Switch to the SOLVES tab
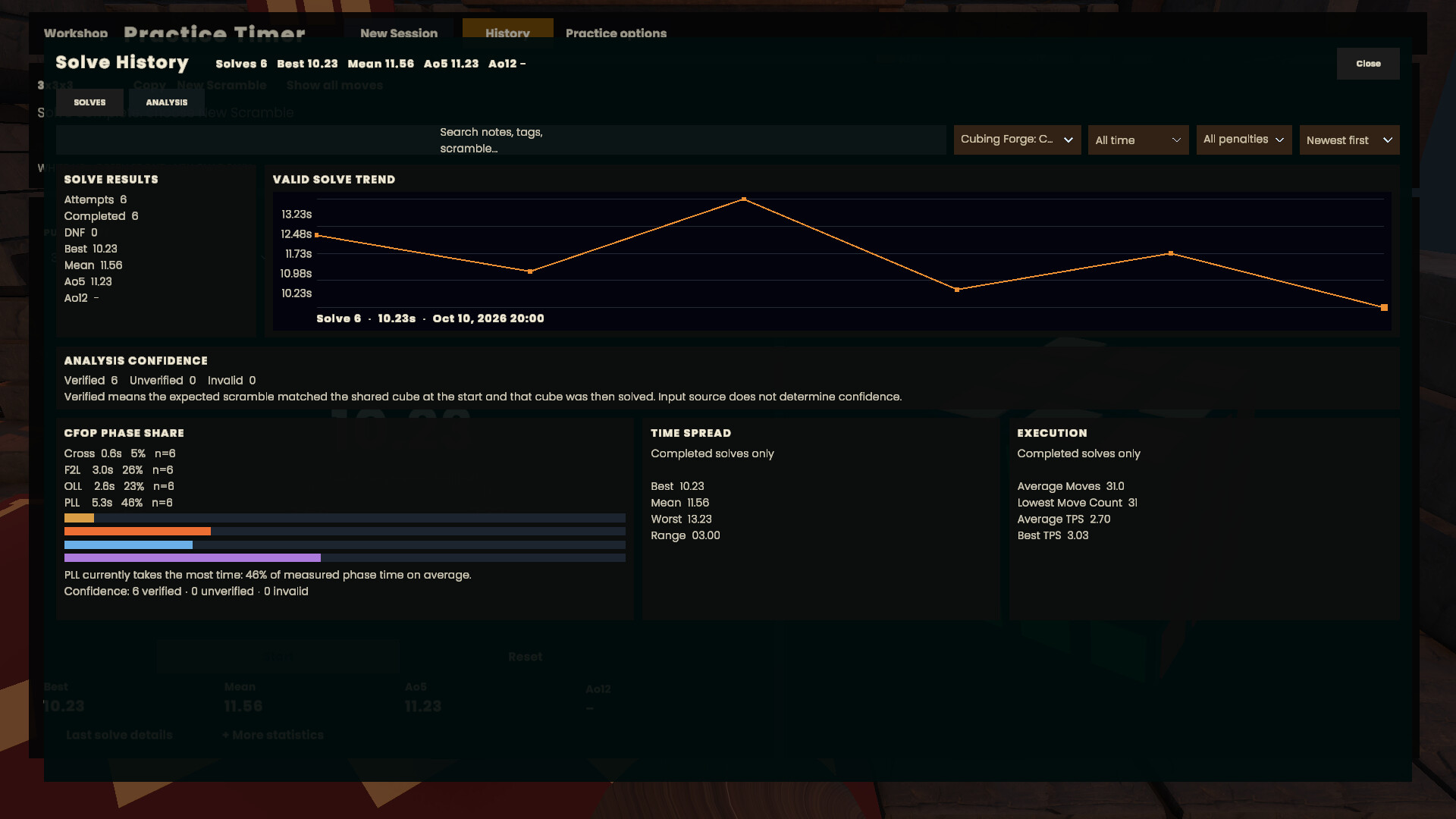Screen dimensions: 1456x819 click(89, 102)
